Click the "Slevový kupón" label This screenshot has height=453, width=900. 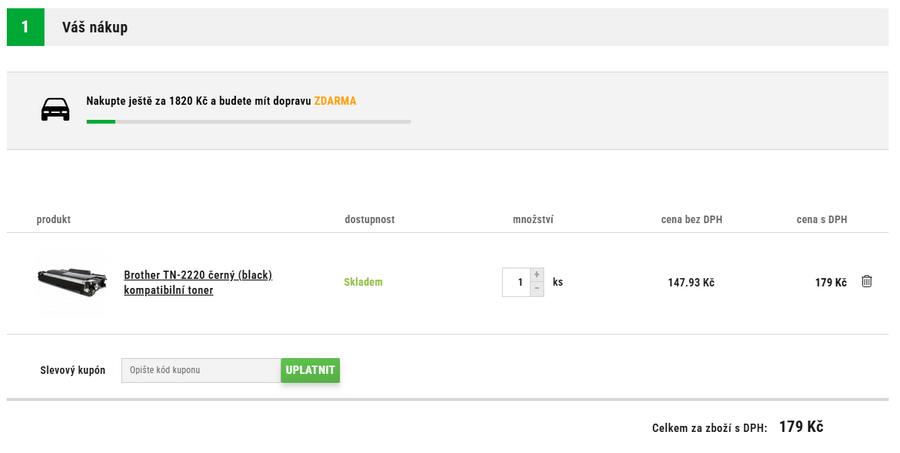(73, 370)
